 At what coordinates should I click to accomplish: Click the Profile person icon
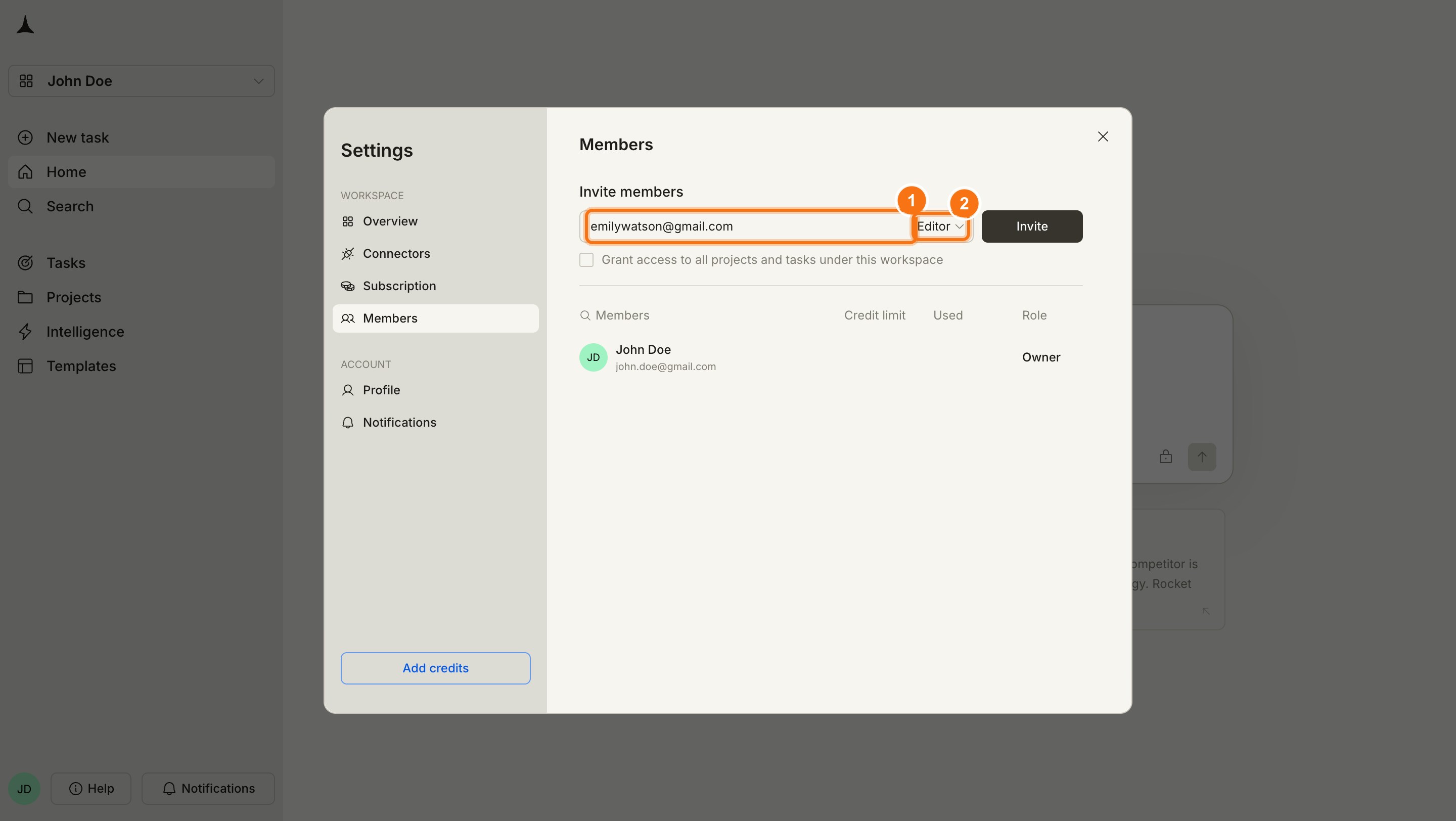tap(348, 390)
